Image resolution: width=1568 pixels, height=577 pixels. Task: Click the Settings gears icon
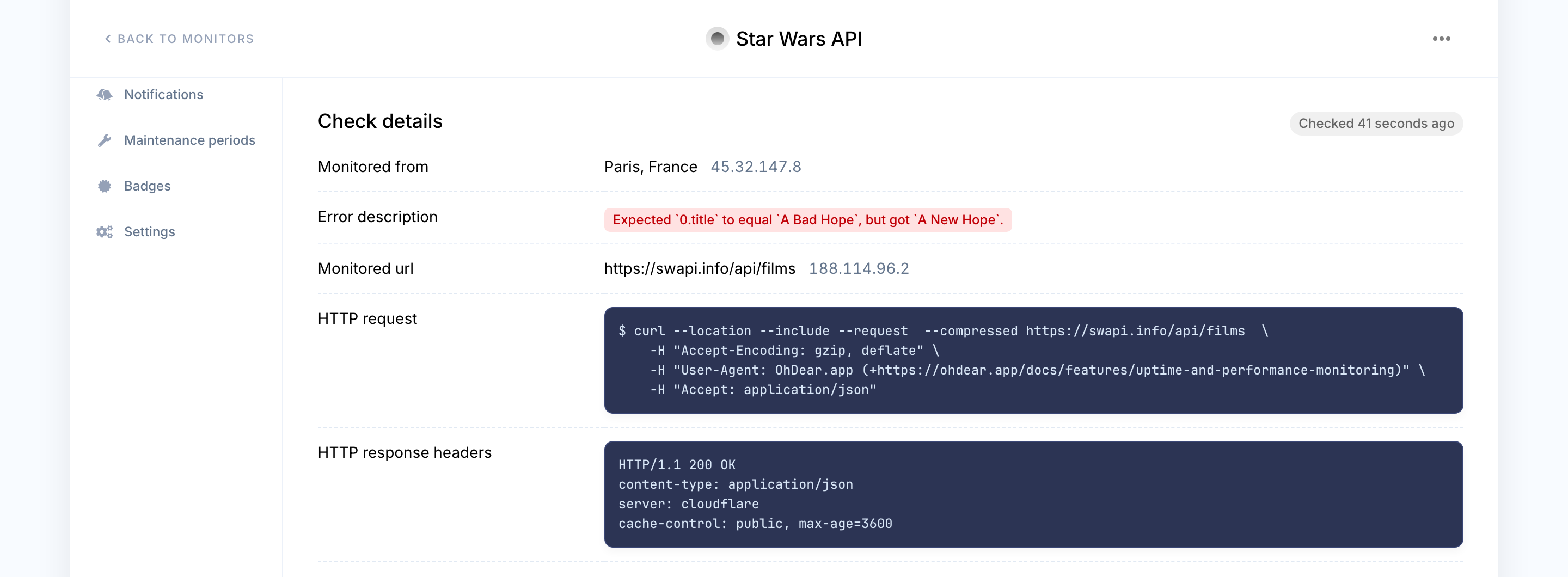tap(105, 231)
